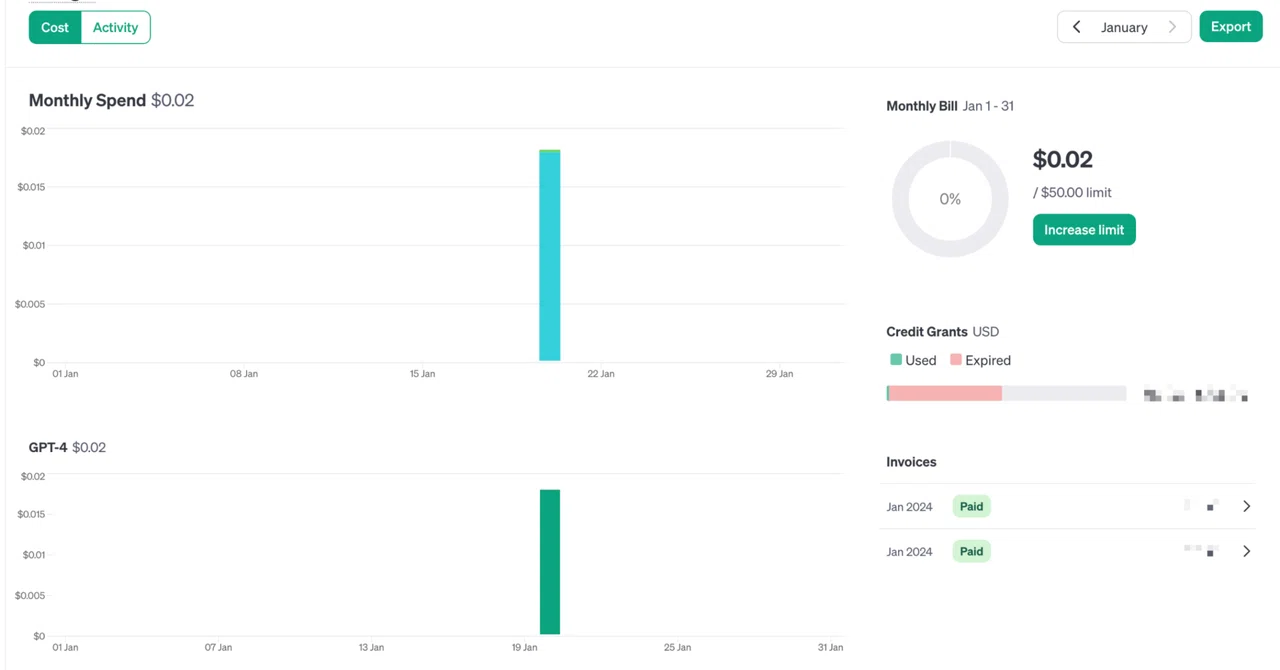Screen dimensions: 1280x670
Task: Open first Jan 2024 invoice chevron
Action: [x=1246, y=507]
